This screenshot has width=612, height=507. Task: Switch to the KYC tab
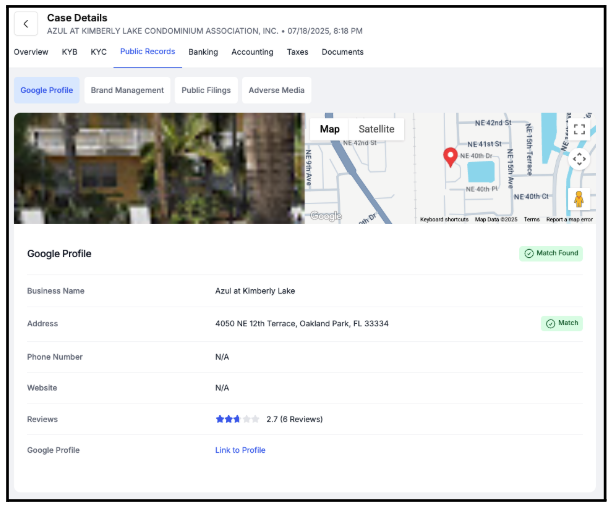(98, 52)
